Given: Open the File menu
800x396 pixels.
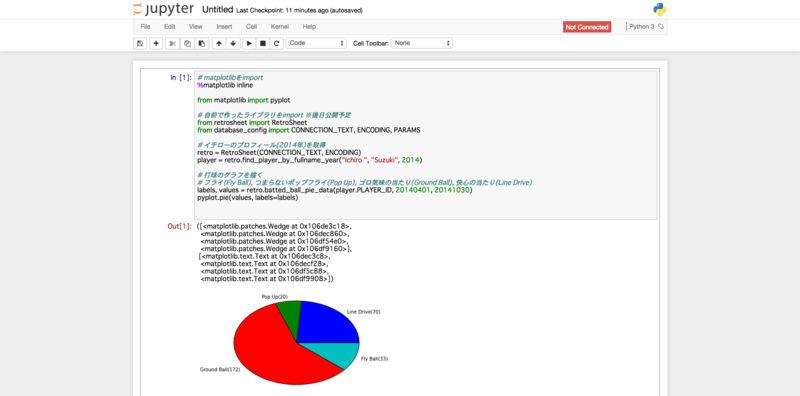Looking at the screenshot, I should pos(145,27).
